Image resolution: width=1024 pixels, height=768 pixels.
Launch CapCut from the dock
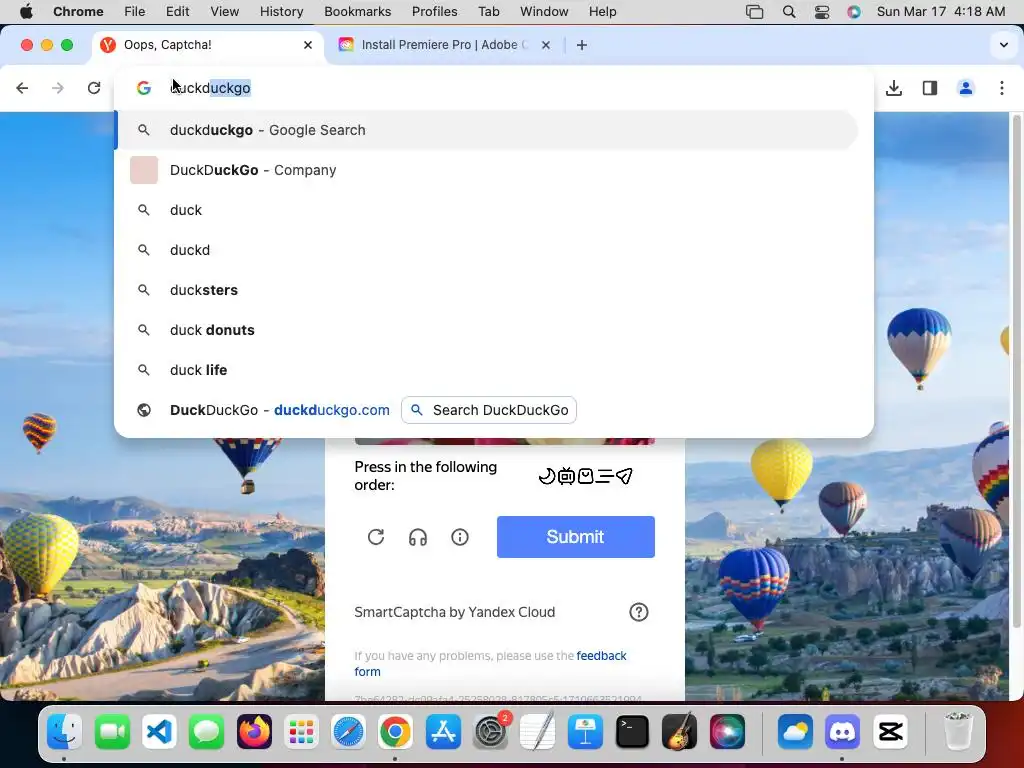point(890,731)
